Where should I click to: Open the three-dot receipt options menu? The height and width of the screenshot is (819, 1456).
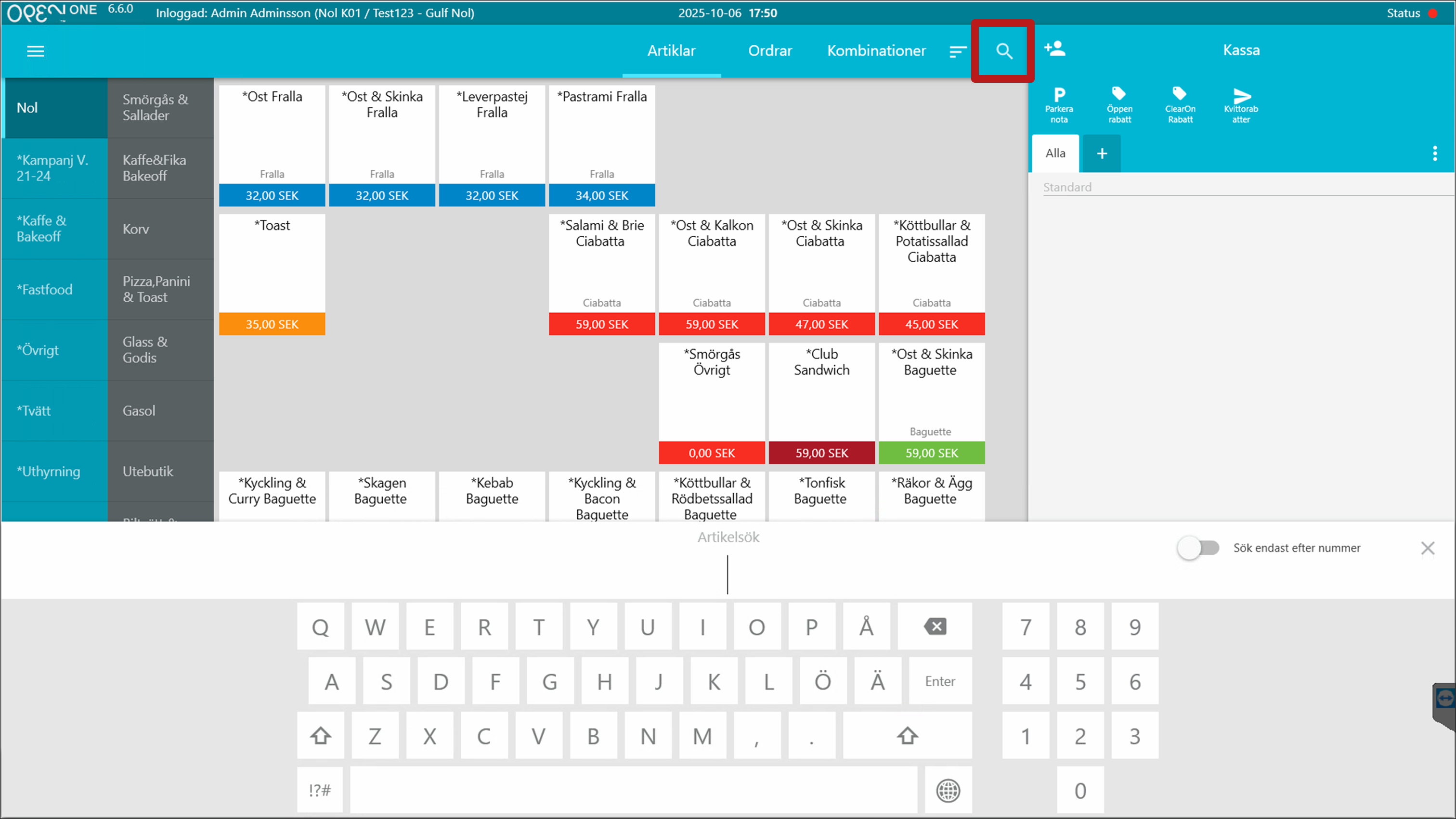click(x=1434, y=153)
